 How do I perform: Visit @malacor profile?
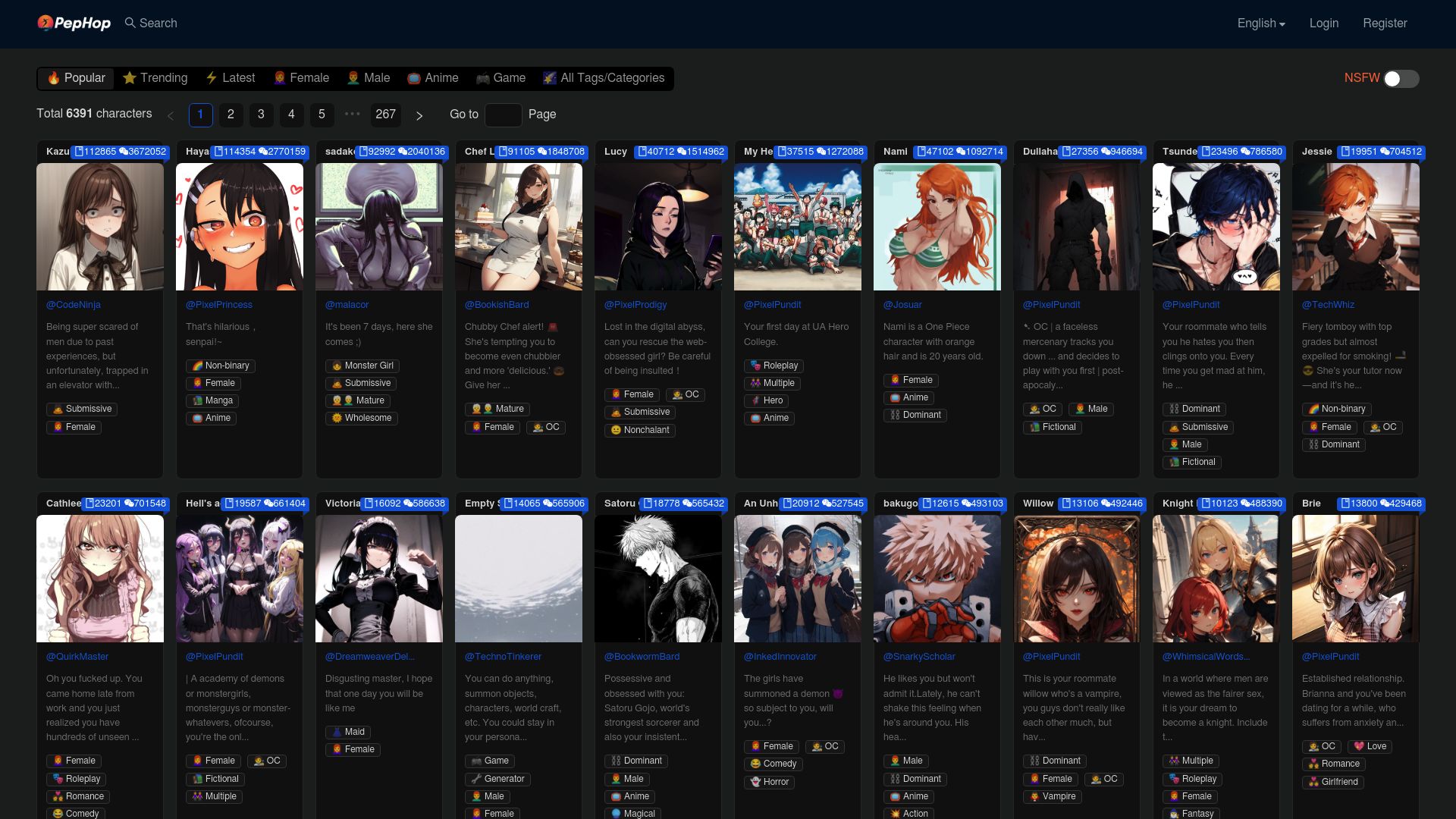click(x=347, y=305)
